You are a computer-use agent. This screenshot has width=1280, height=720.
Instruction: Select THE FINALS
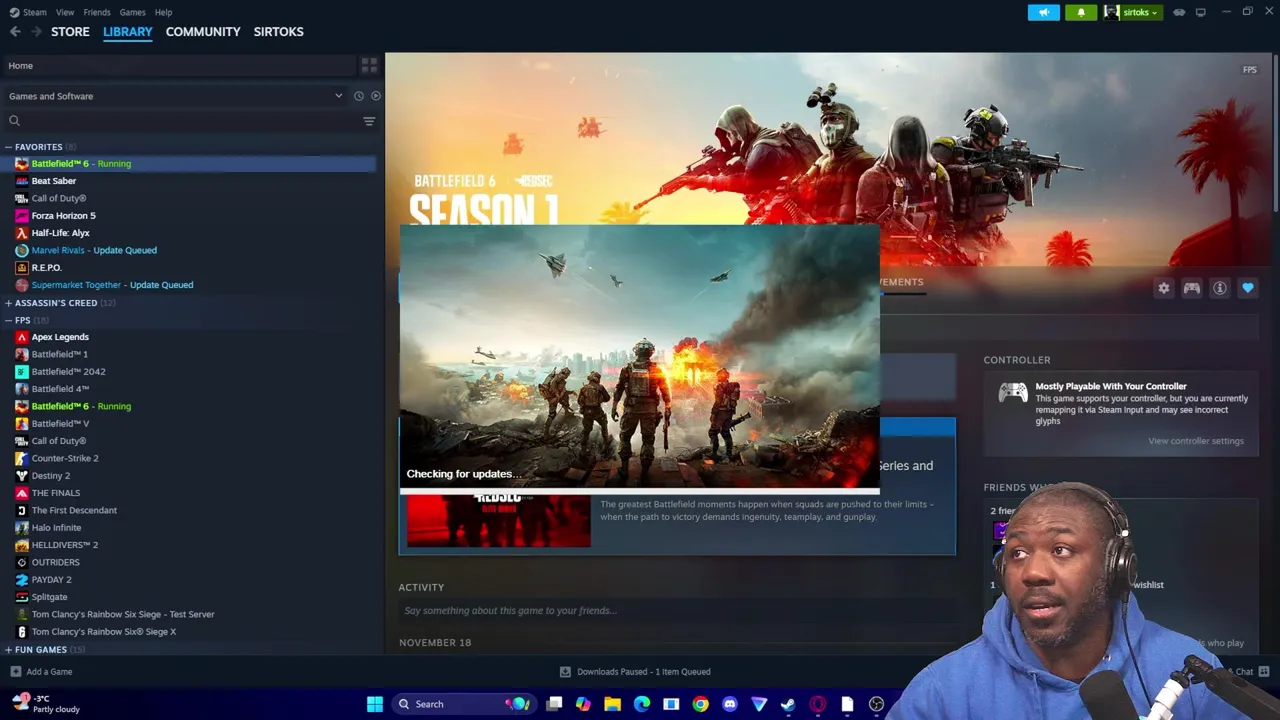pyautogui.click(x=55, y=493)
